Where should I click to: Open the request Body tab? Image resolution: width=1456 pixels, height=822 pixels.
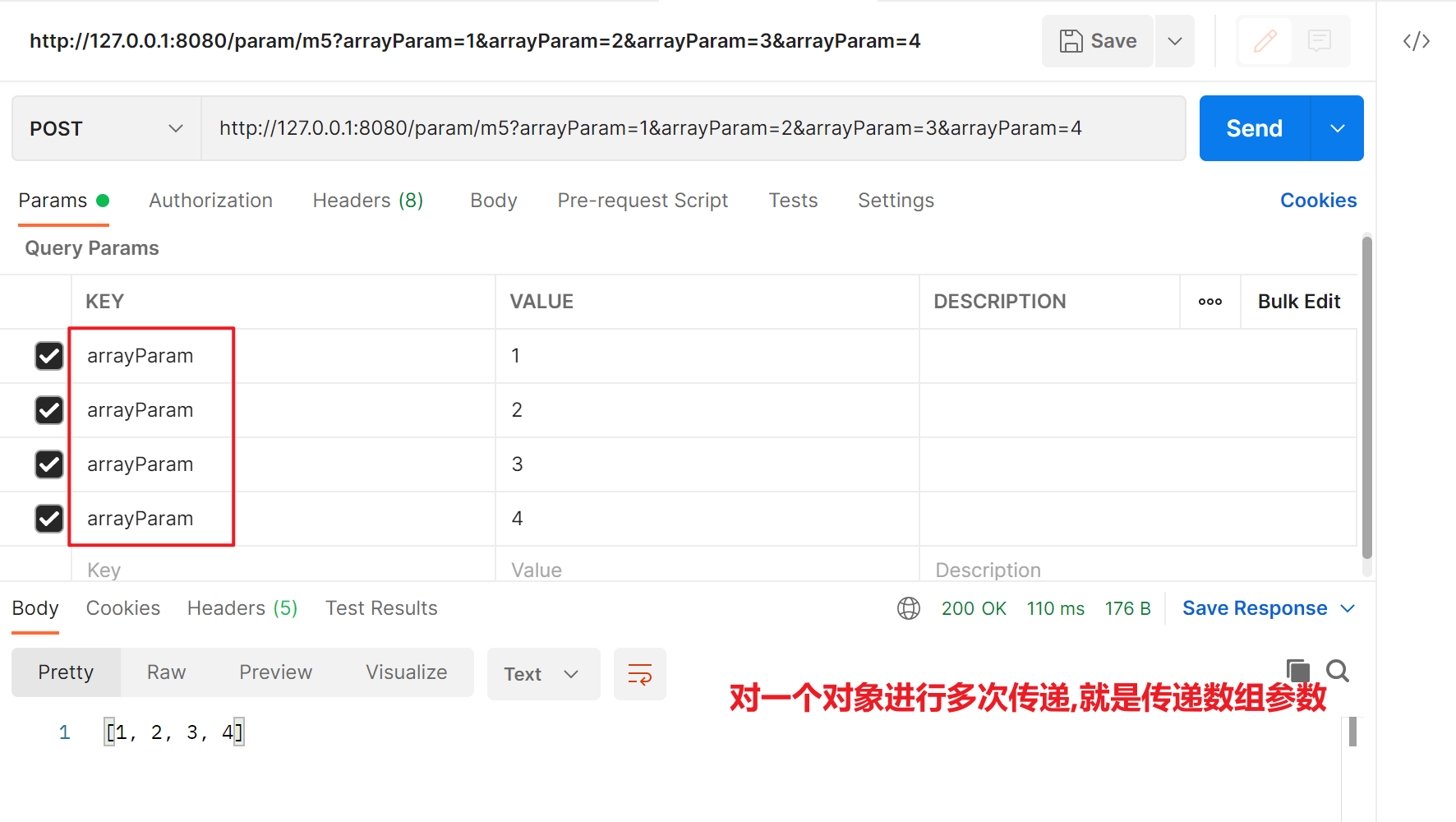tap(494, 201)
